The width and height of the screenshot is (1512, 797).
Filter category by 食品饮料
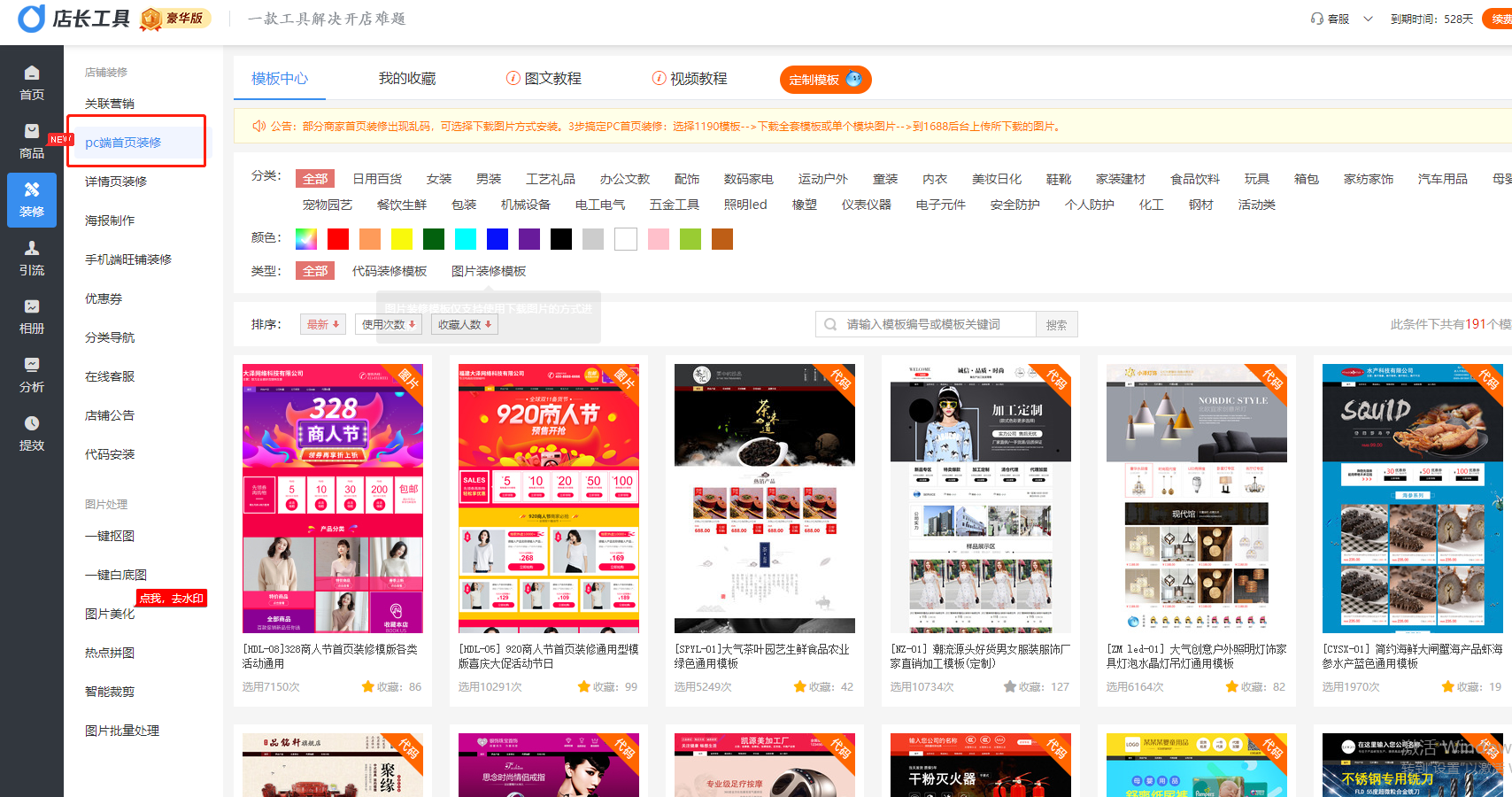pos(1195,179)
